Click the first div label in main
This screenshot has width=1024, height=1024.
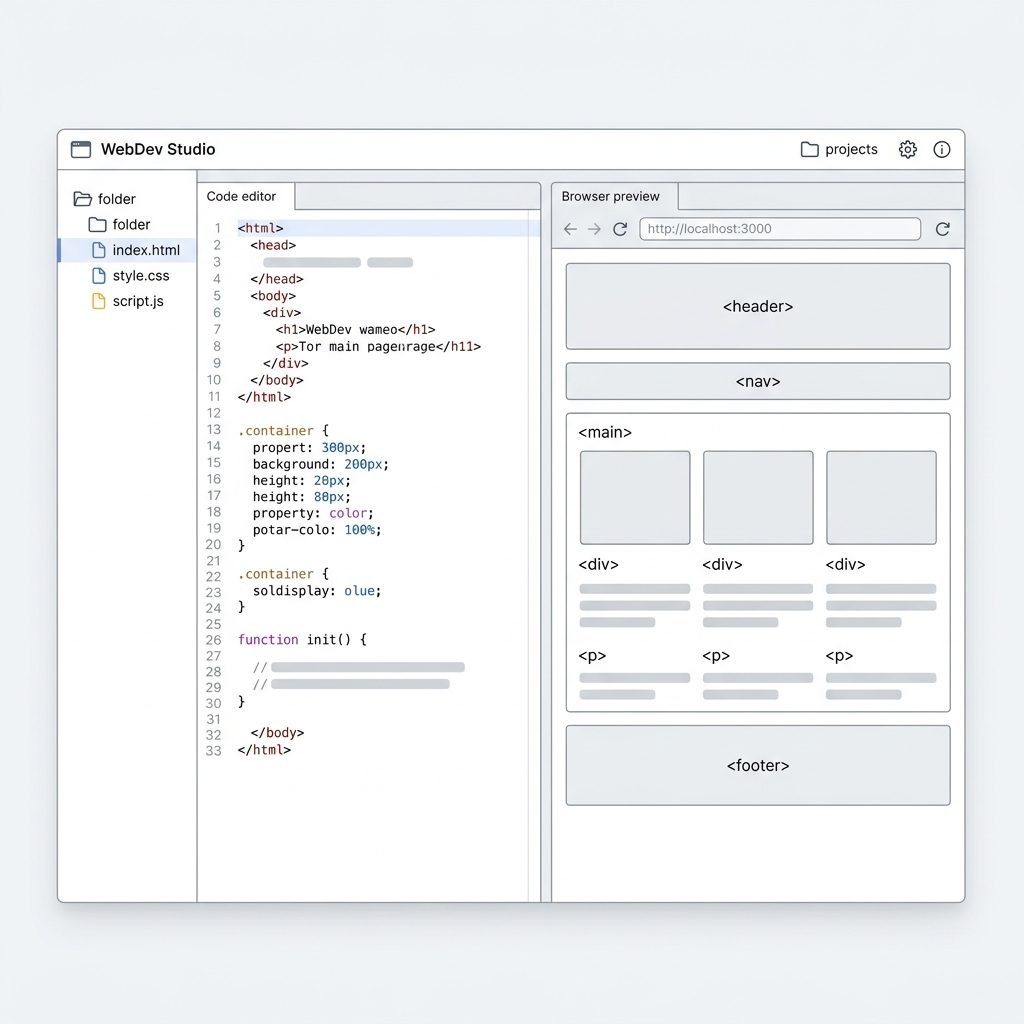pos(598,564)
